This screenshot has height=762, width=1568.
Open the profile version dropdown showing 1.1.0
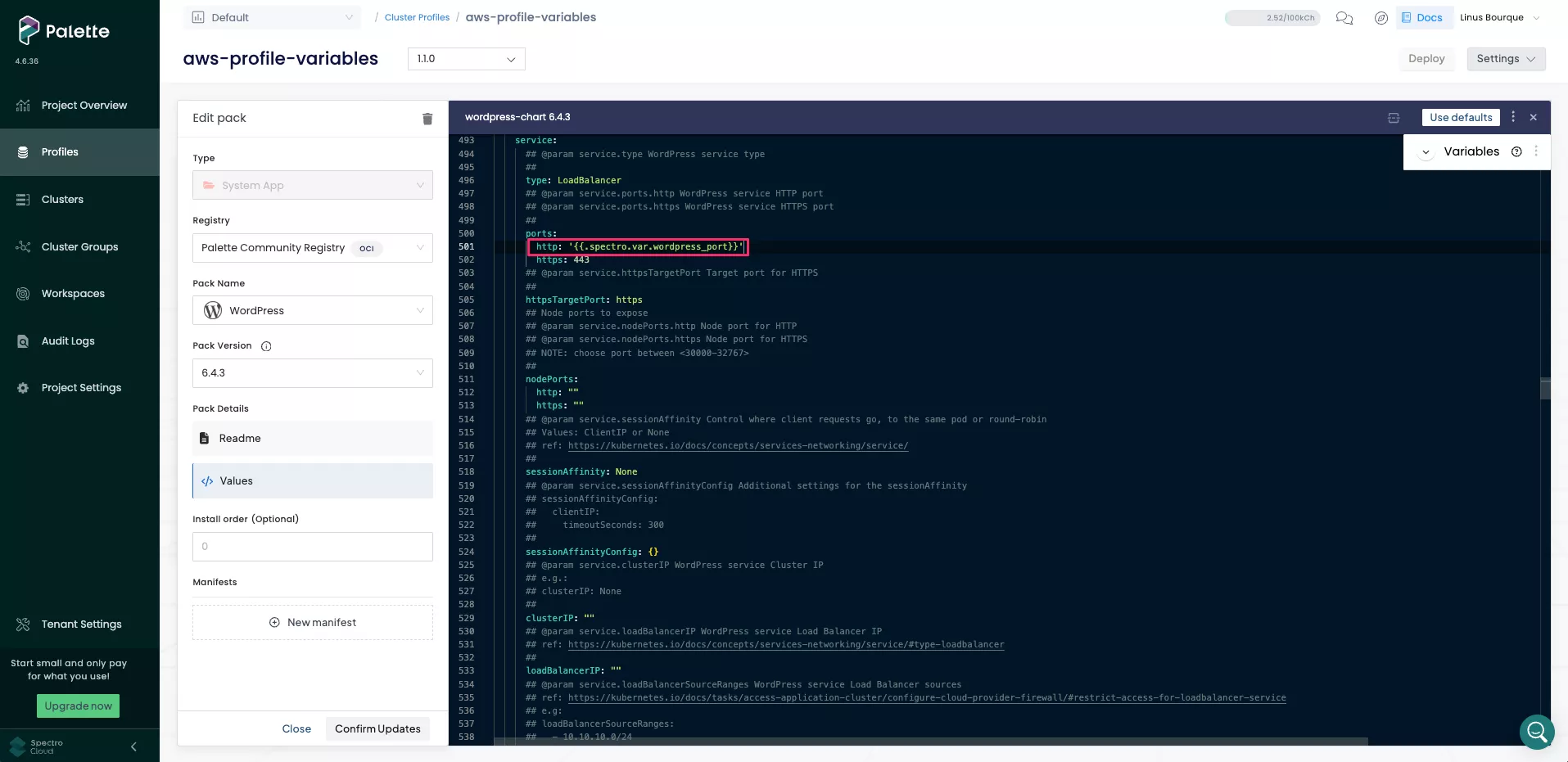coord(465,58)
